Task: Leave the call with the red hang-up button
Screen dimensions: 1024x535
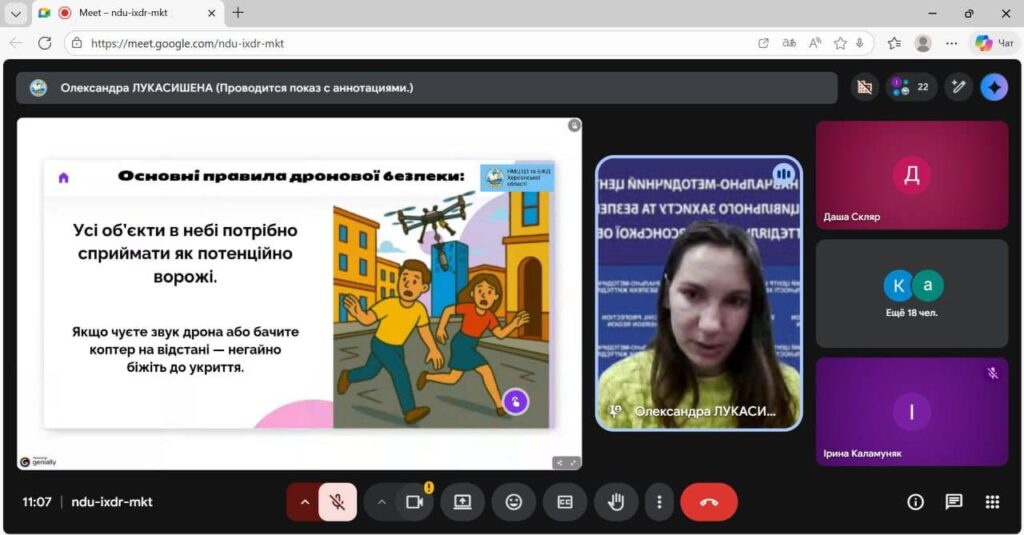Action: [709, 502]
